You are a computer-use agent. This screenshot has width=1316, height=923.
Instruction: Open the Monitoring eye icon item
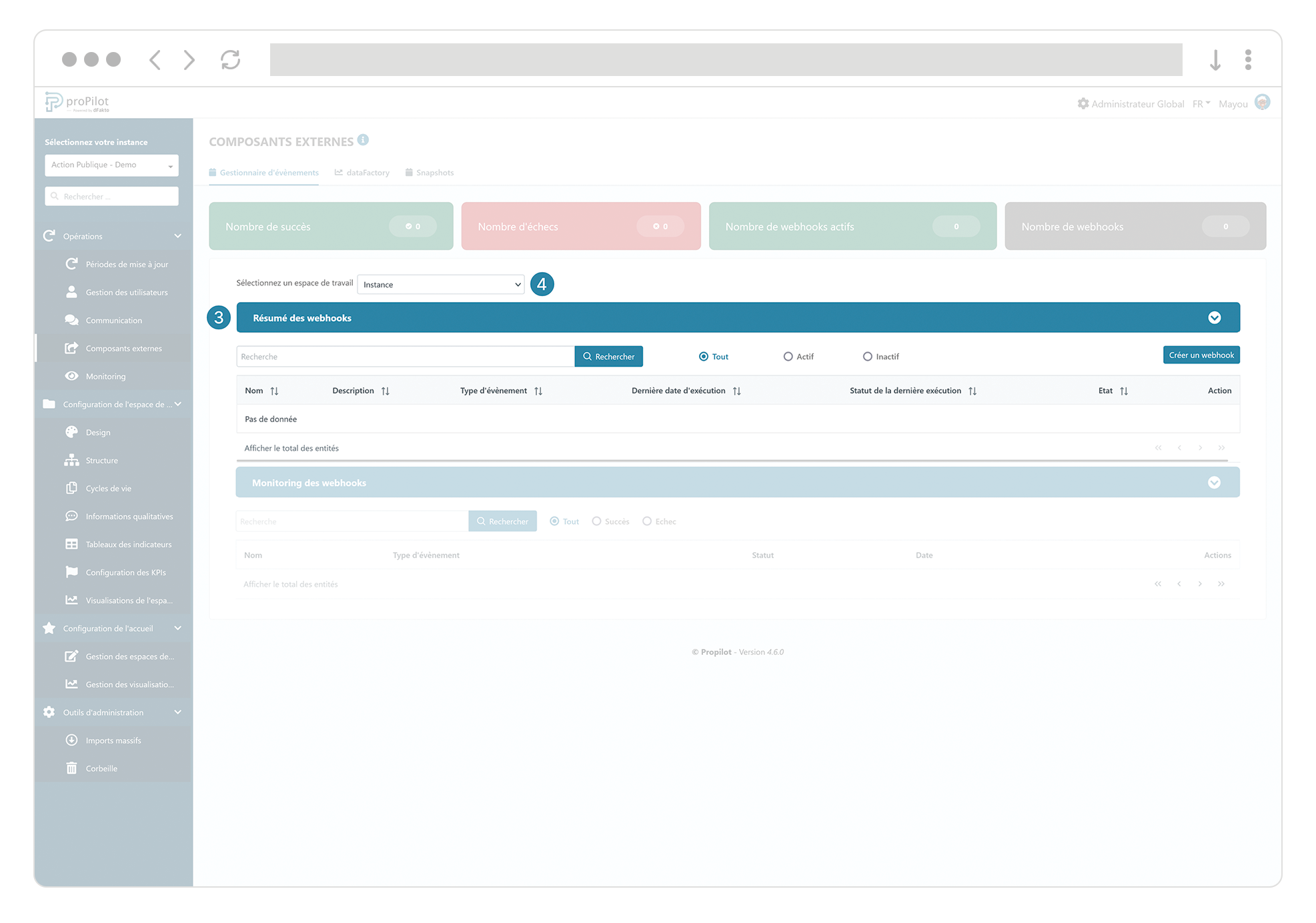tap(72, 376)
